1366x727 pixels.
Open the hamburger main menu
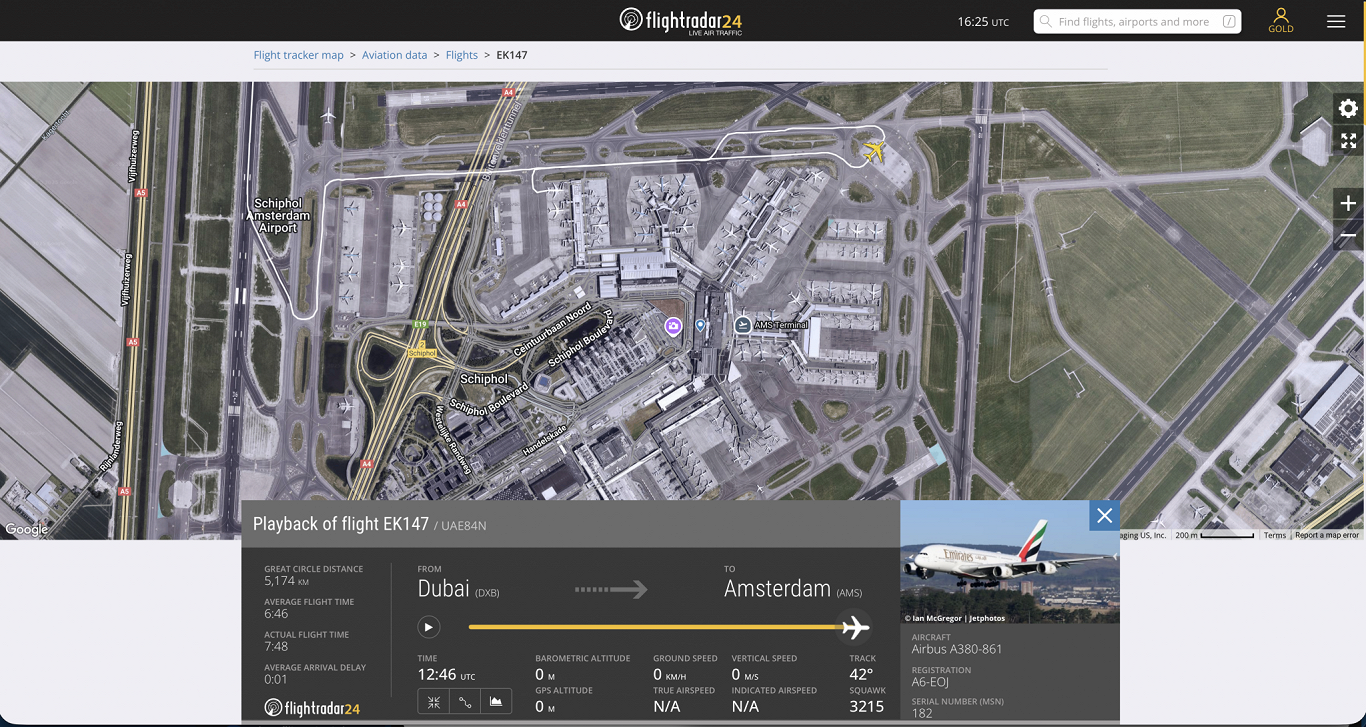[1336, 21]
